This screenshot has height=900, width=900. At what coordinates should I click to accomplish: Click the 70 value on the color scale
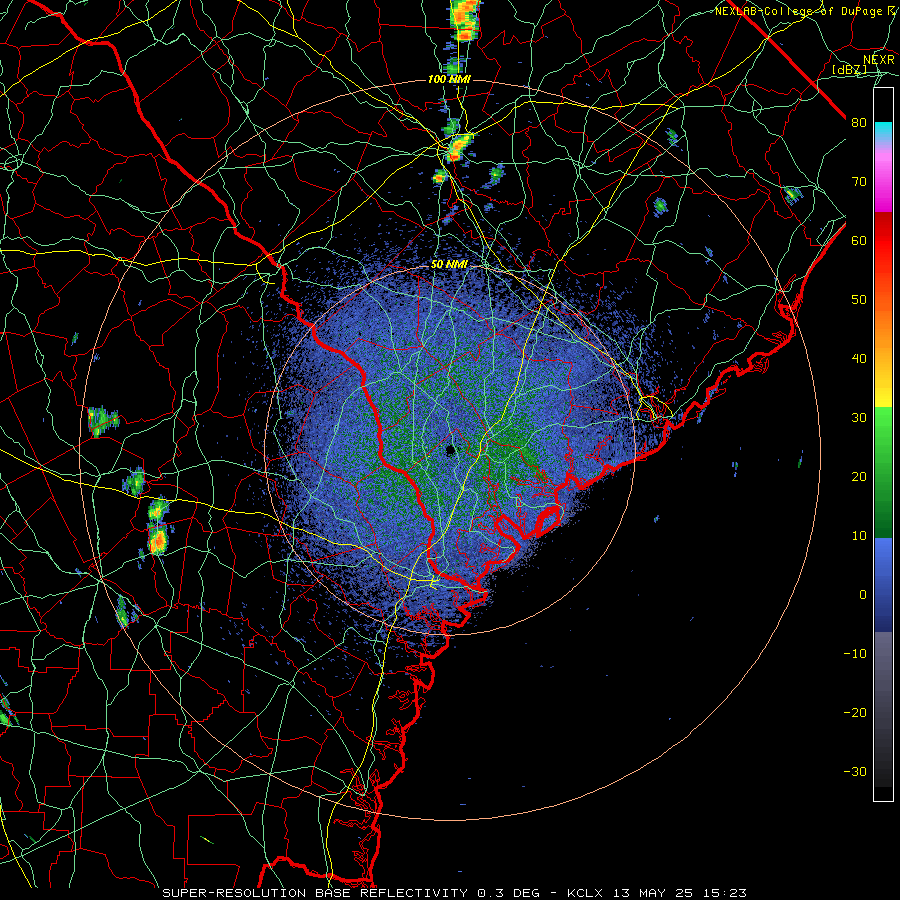click(858, 181)
